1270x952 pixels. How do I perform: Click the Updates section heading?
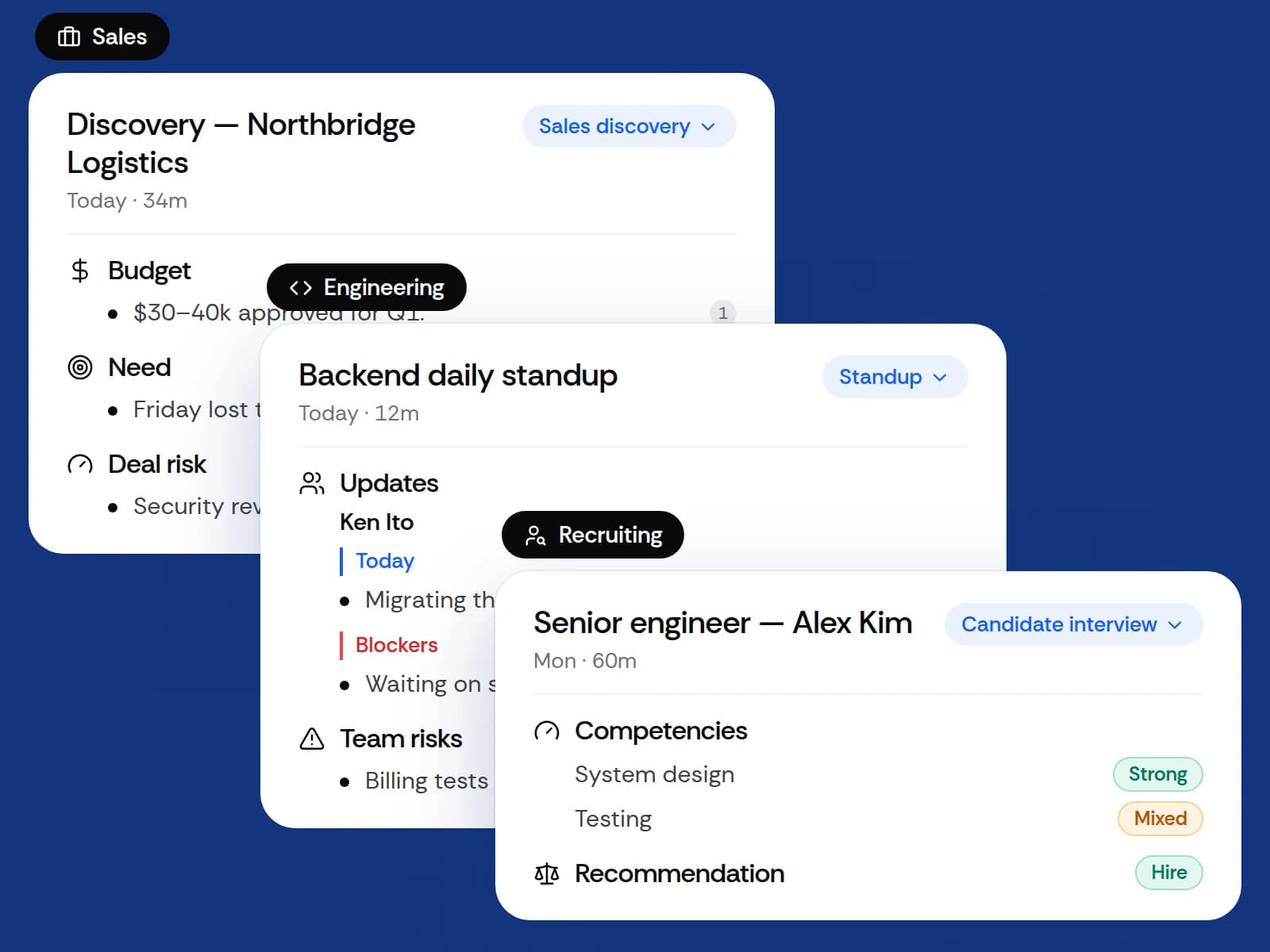[389, 483]
